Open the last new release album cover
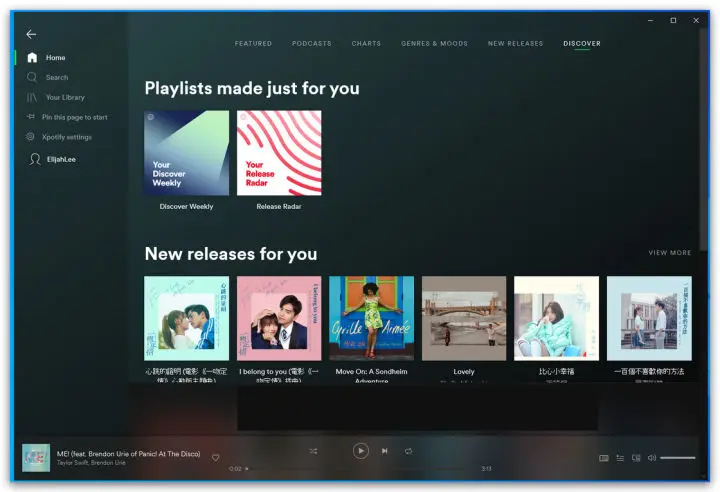 649,318
